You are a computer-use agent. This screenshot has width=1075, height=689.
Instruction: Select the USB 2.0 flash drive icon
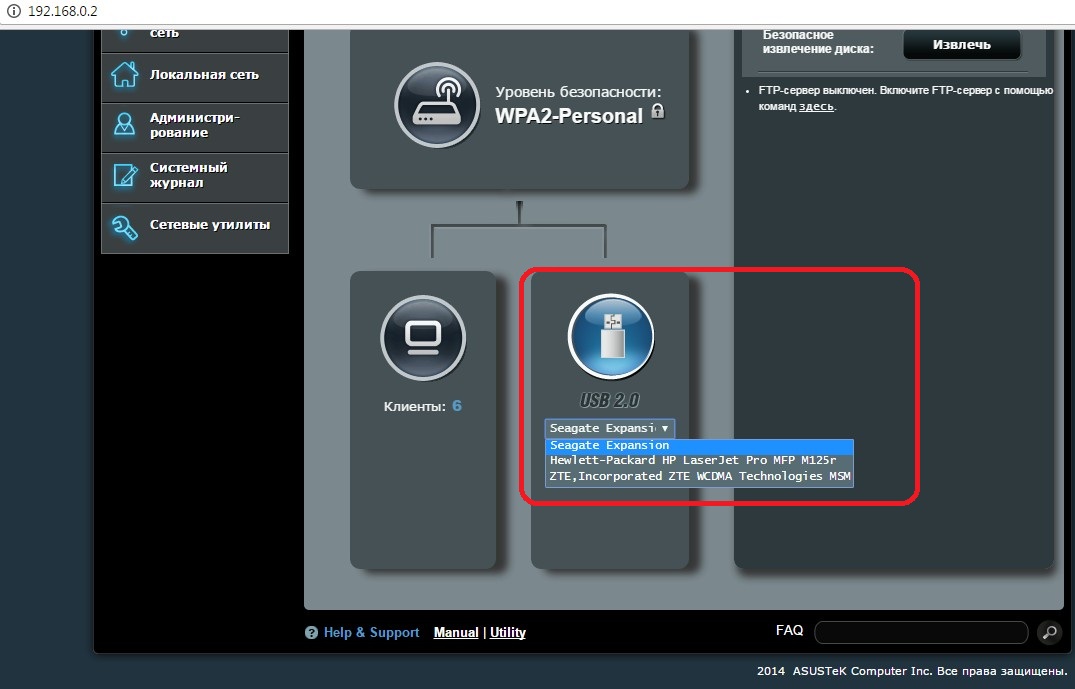click(x=611, y=337)
